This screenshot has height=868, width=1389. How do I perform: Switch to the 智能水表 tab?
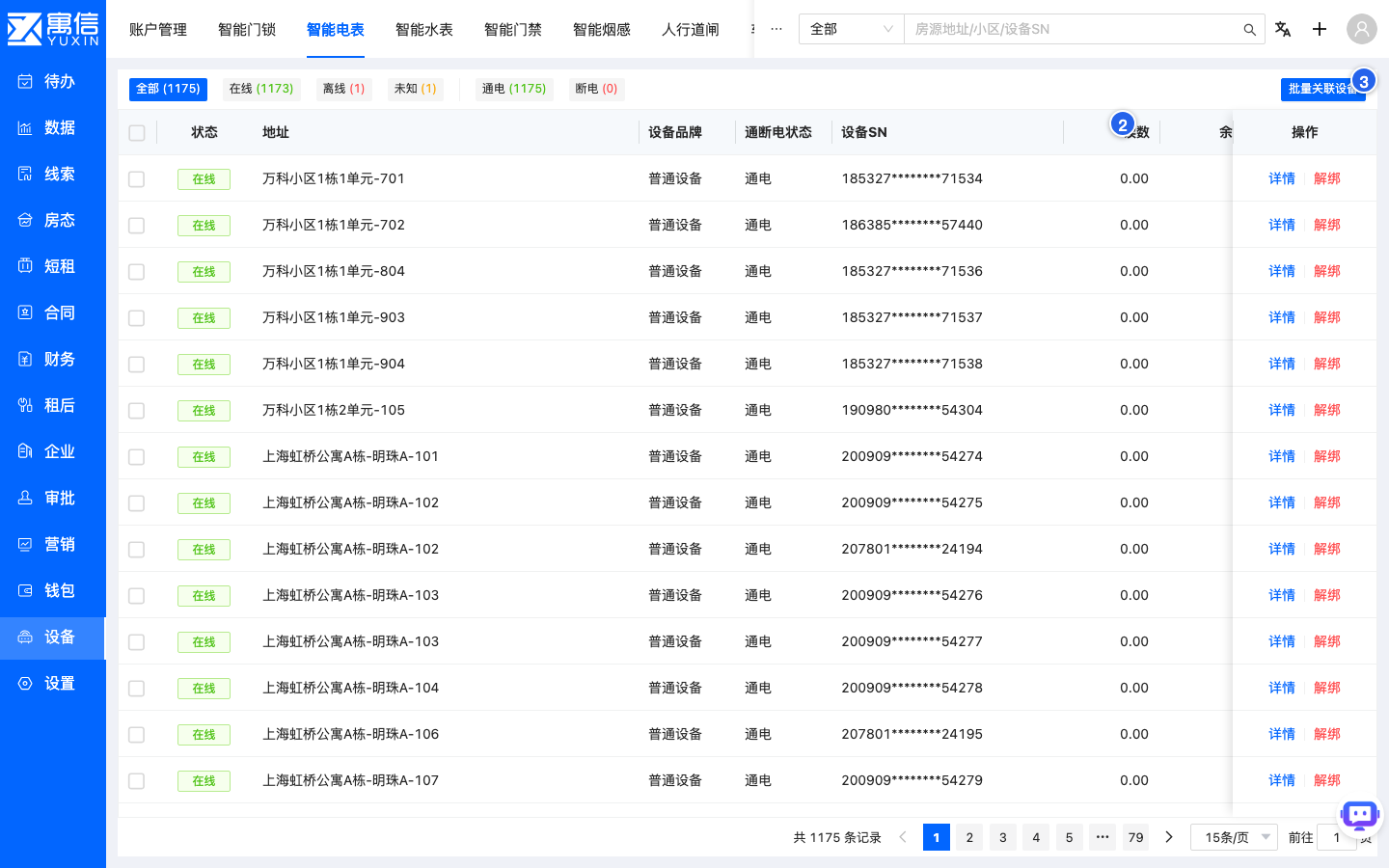click(424, 30)
